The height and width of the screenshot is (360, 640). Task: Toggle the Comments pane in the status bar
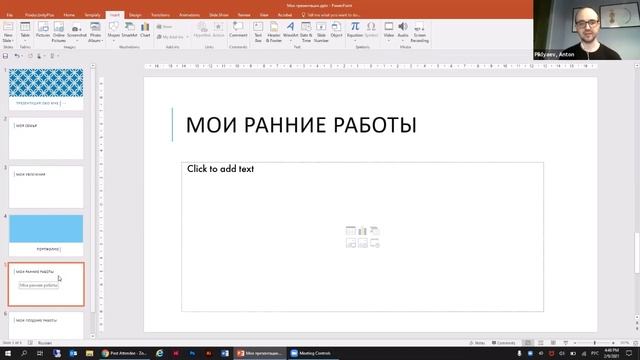coord(504,343)
